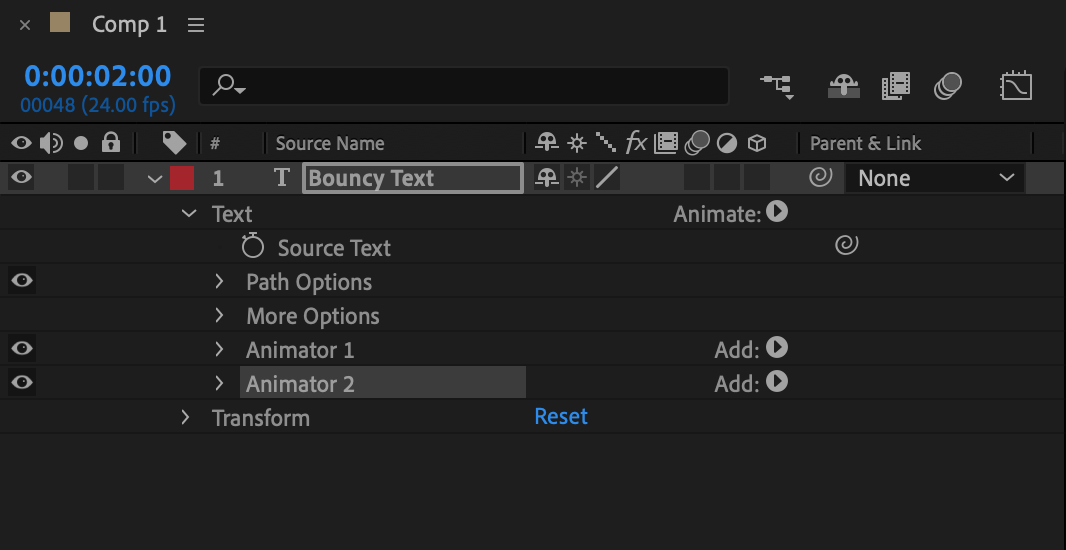This screenshot has height=550, width=1066.
Task: Open the Graph Editor
Action: [x=1016, y=86]
